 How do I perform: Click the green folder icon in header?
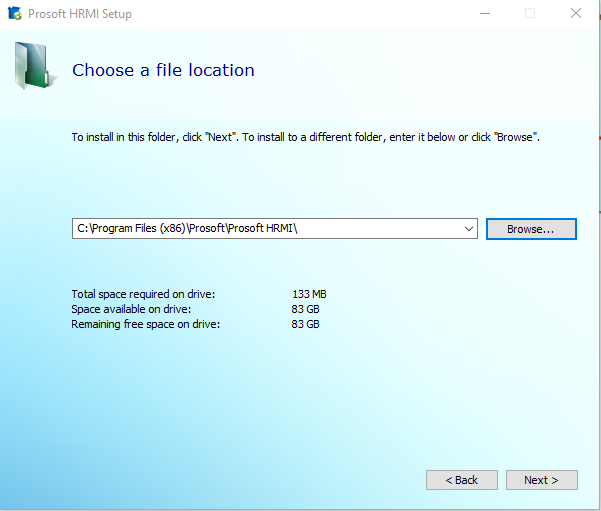(x=34, y=66)
